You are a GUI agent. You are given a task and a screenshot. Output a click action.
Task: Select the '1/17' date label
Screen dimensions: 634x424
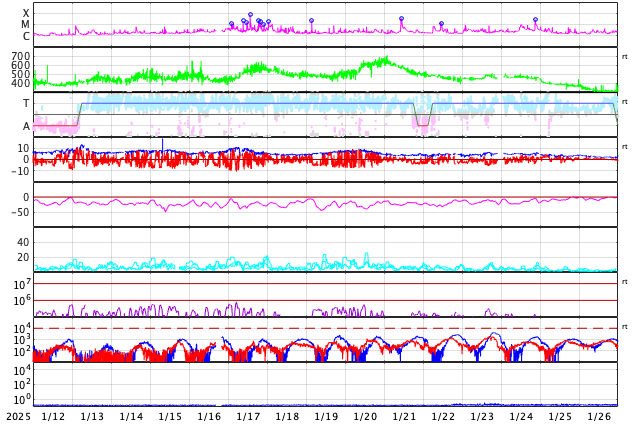(x=248, y=417)
